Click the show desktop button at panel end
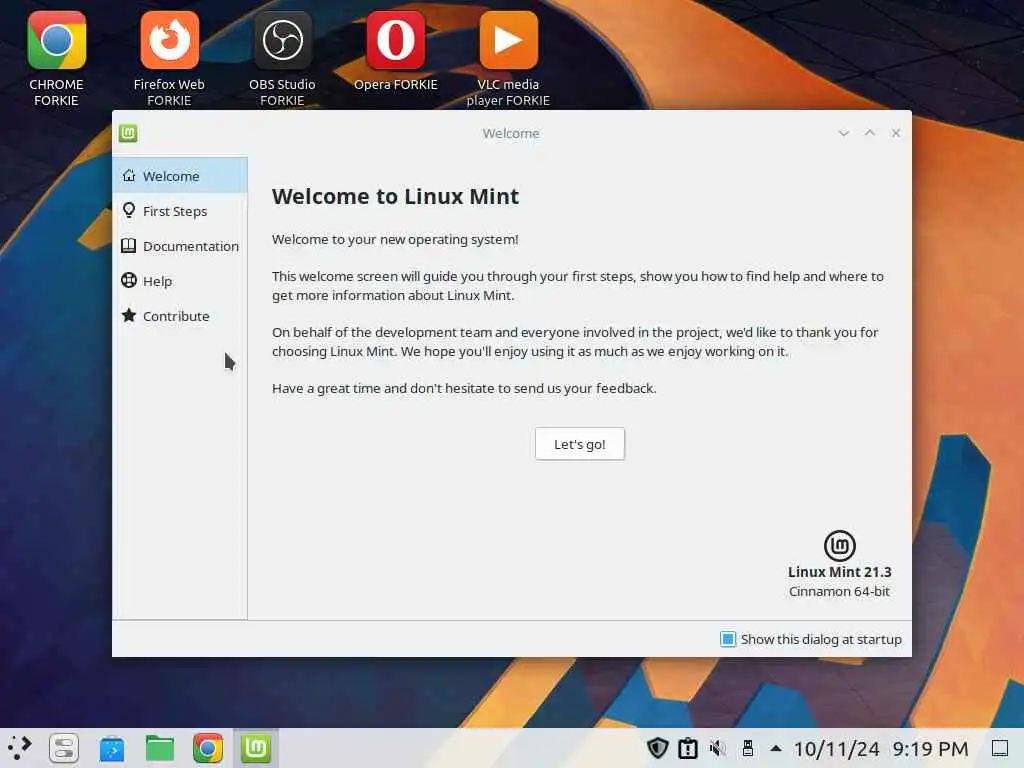1024x768 pixels. coord(1000,748)
